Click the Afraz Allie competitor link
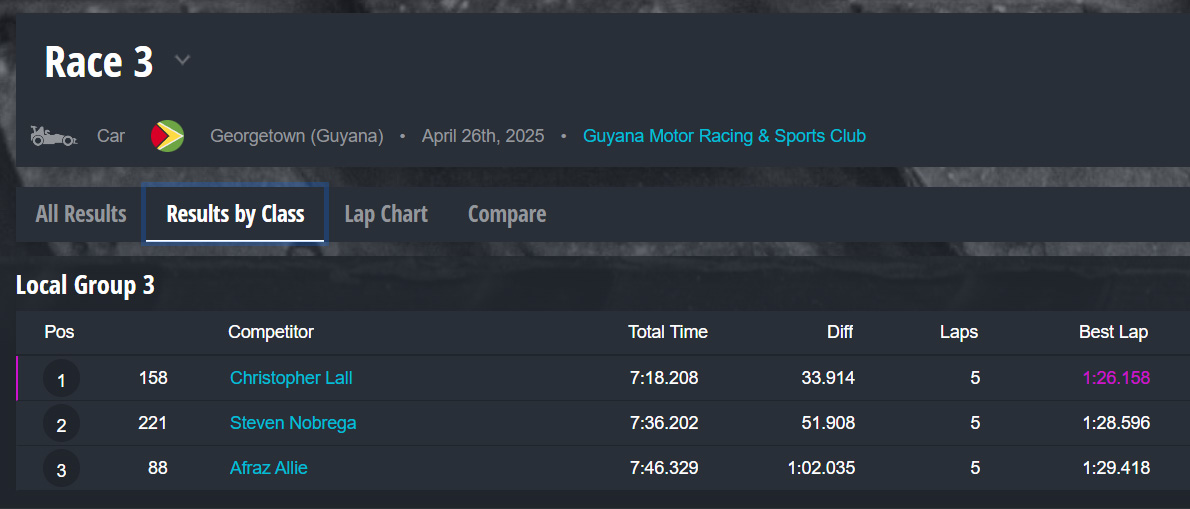The height and width of the screenshot is (509, 1190). [x=269, y=468]
